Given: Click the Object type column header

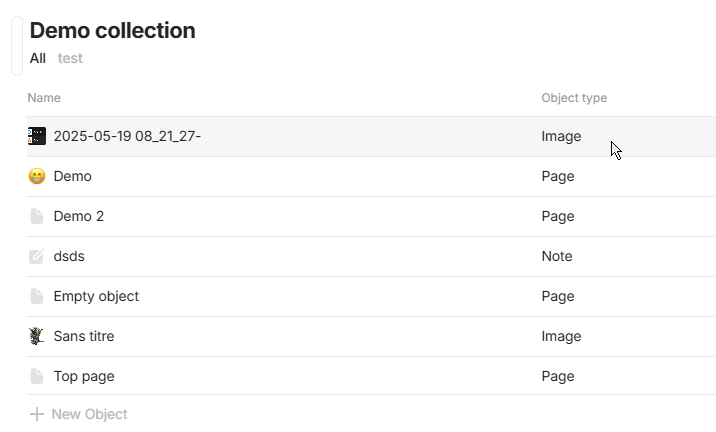Looking at the screenshot, I should (574, 98).
